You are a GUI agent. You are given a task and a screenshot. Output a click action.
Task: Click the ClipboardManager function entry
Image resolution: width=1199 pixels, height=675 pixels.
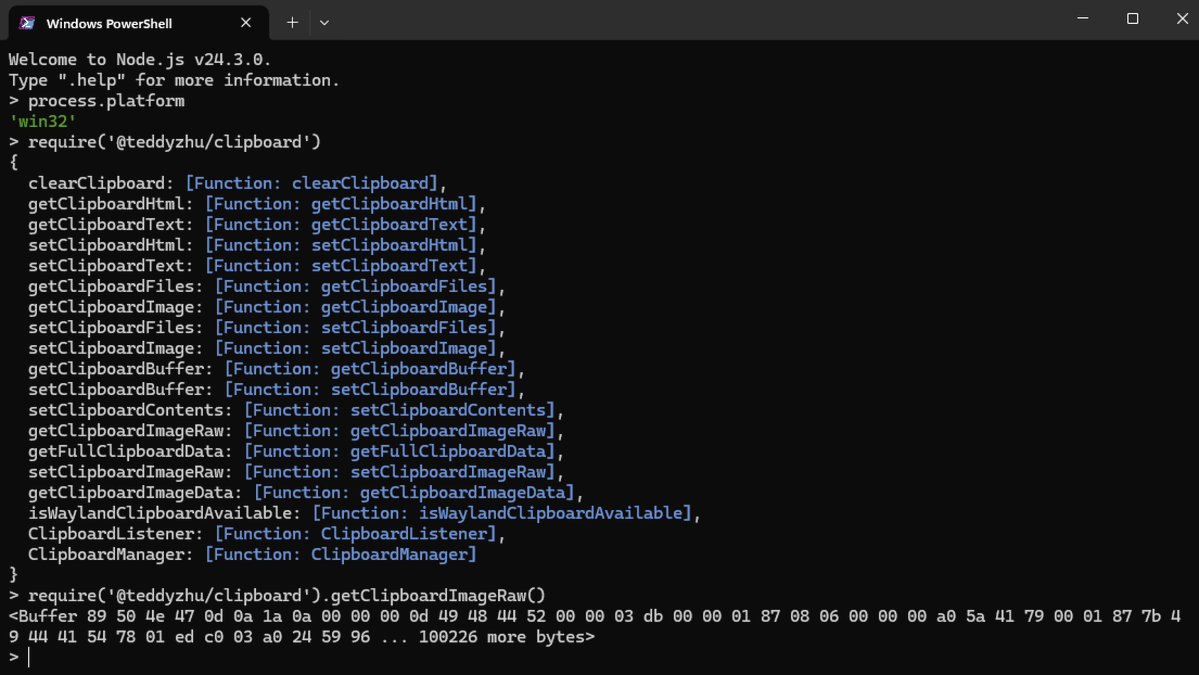(x=252, y=555)
